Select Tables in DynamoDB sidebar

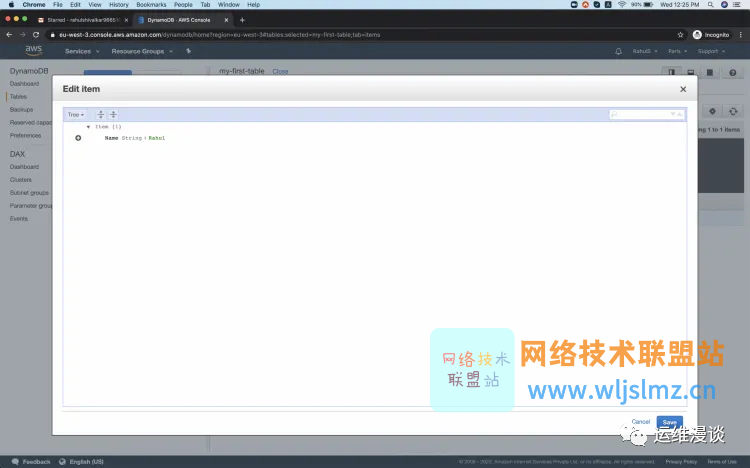pyautogui.click(x=18, y=97)
